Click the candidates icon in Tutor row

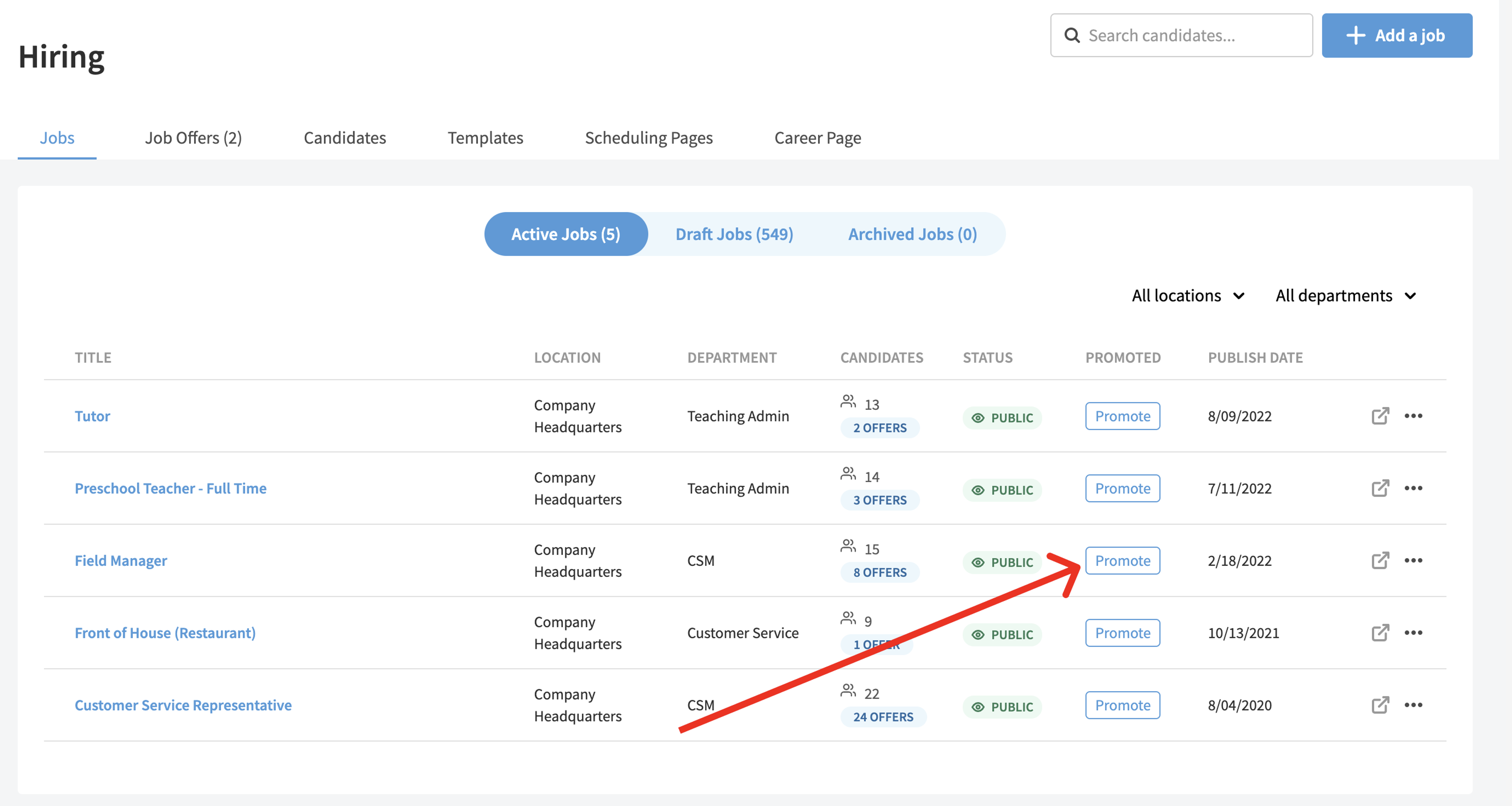pyautogui.click(x=848, y=402)
